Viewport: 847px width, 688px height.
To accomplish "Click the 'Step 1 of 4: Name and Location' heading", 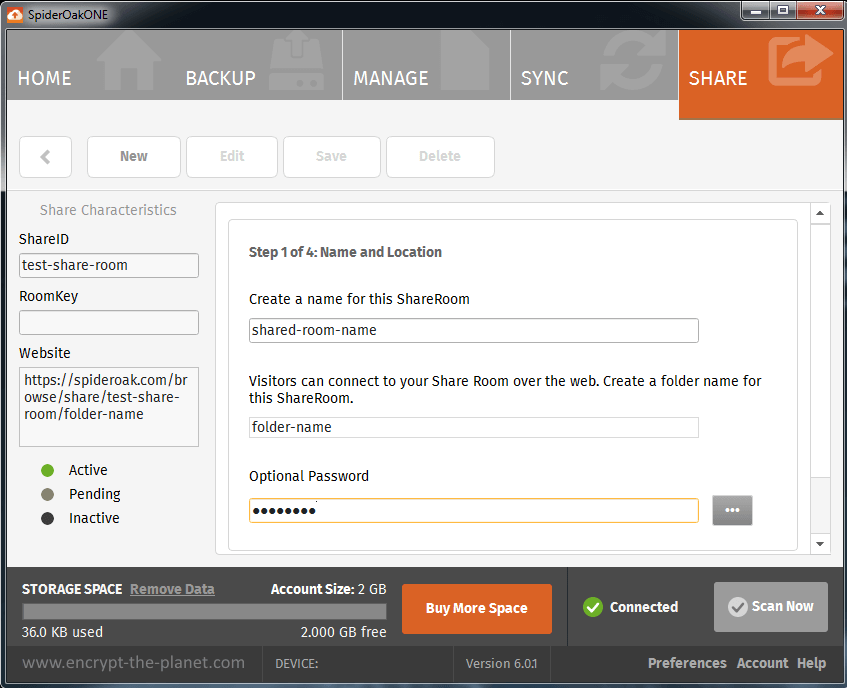I will tap(345, 252).
